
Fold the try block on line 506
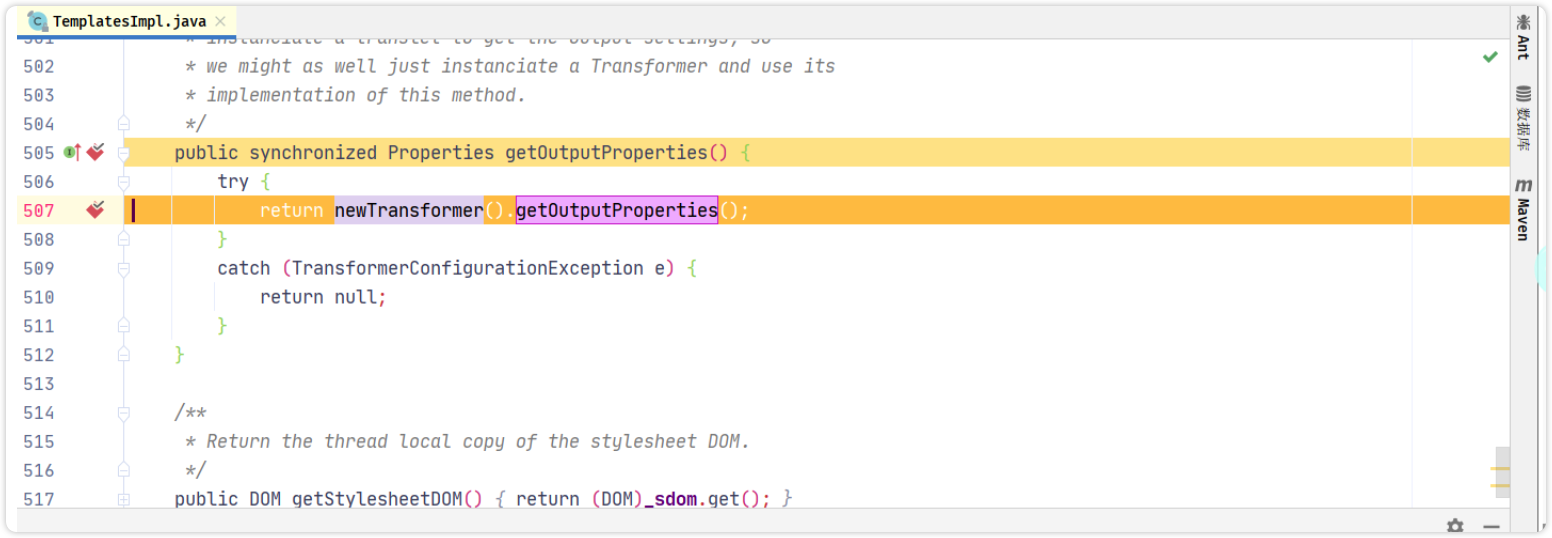[x=124, y=182]
